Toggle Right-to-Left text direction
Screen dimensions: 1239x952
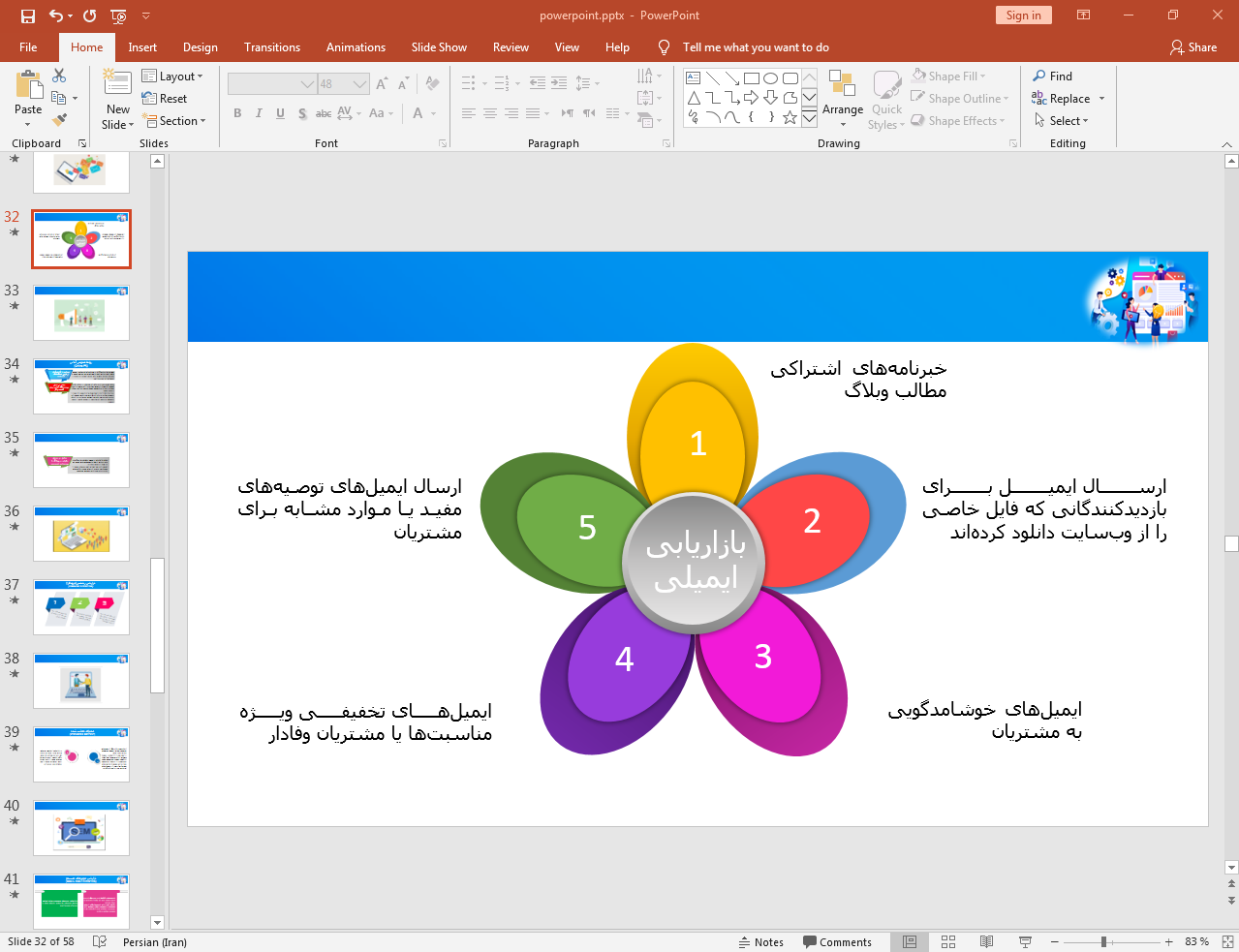(589, 113)
